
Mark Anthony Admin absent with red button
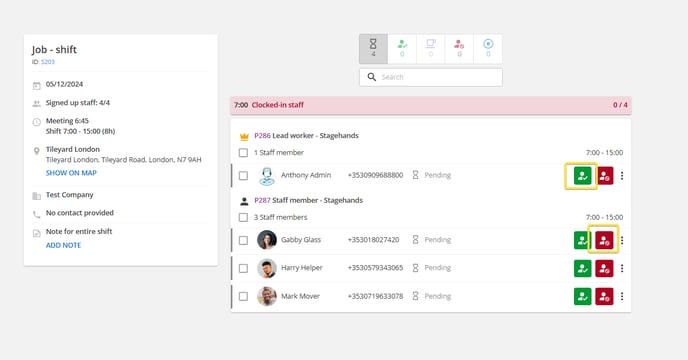(x=604, y=176)
